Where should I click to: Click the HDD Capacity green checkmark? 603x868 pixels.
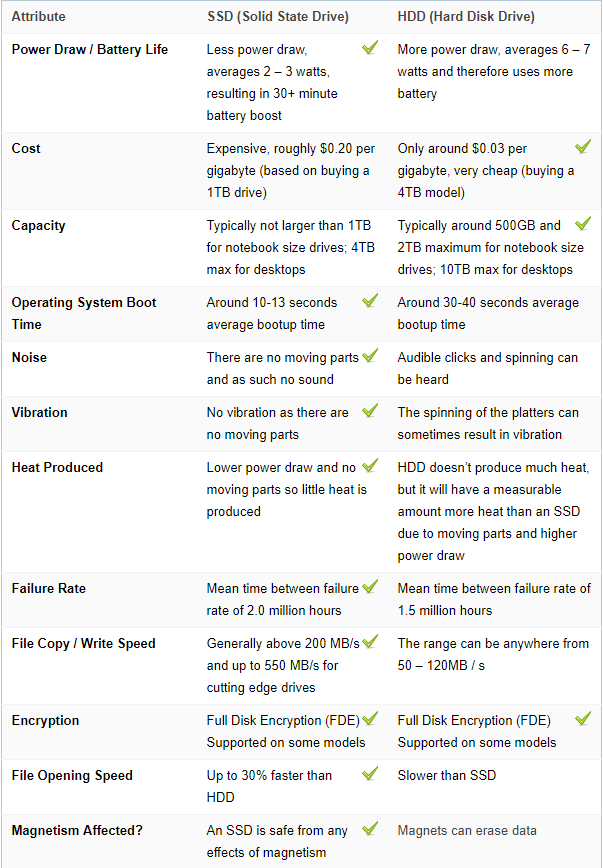click(x=583, y=224)
